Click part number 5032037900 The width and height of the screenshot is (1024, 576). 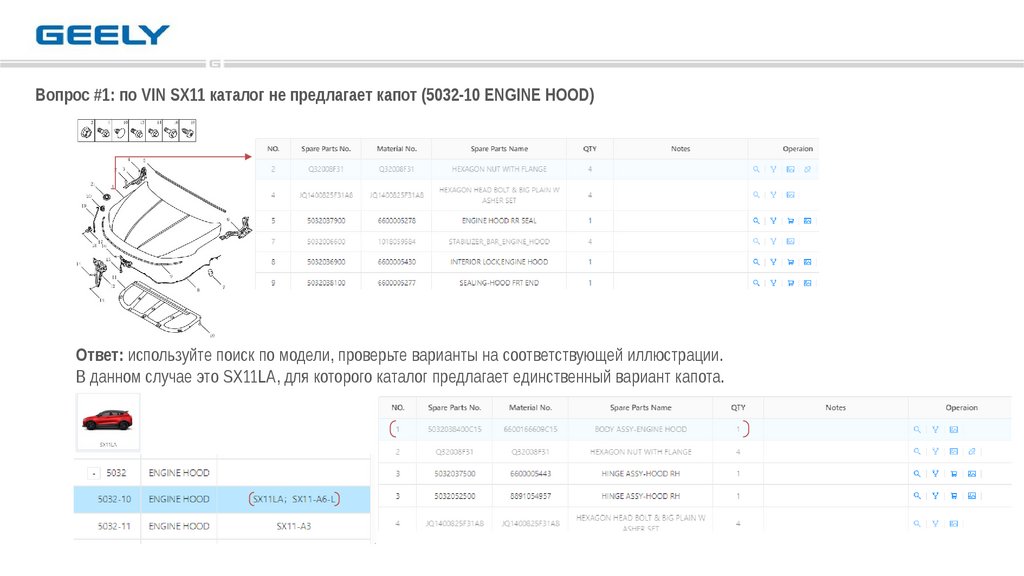point(326,221)
